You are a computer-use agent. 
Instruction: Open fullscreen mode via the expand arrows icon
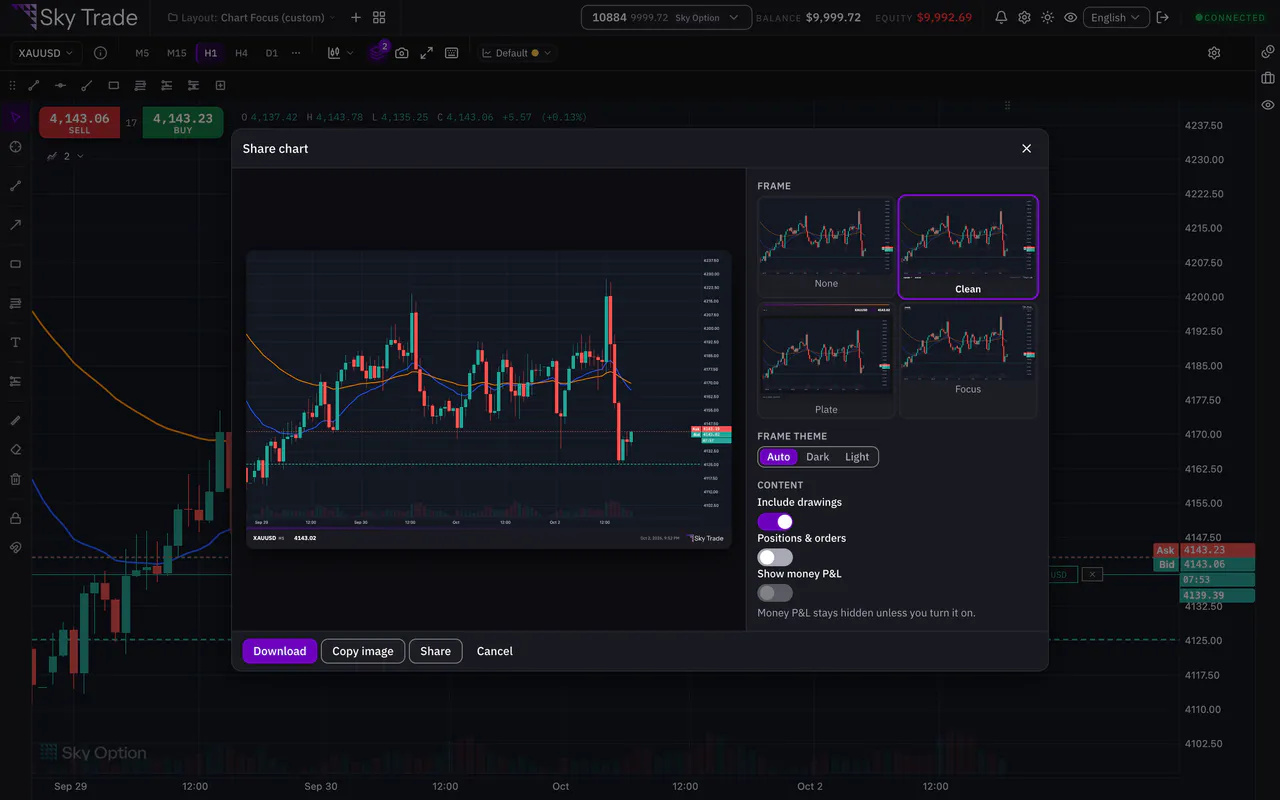click(427, 53)
